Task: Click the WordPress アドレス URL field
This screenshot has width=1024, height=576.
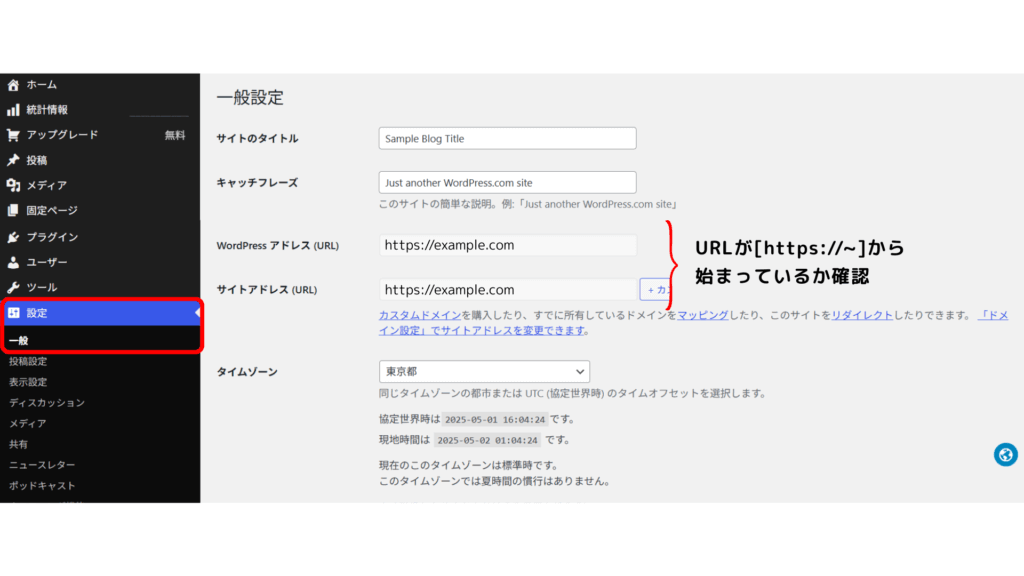Action: (x=507, y=245)
